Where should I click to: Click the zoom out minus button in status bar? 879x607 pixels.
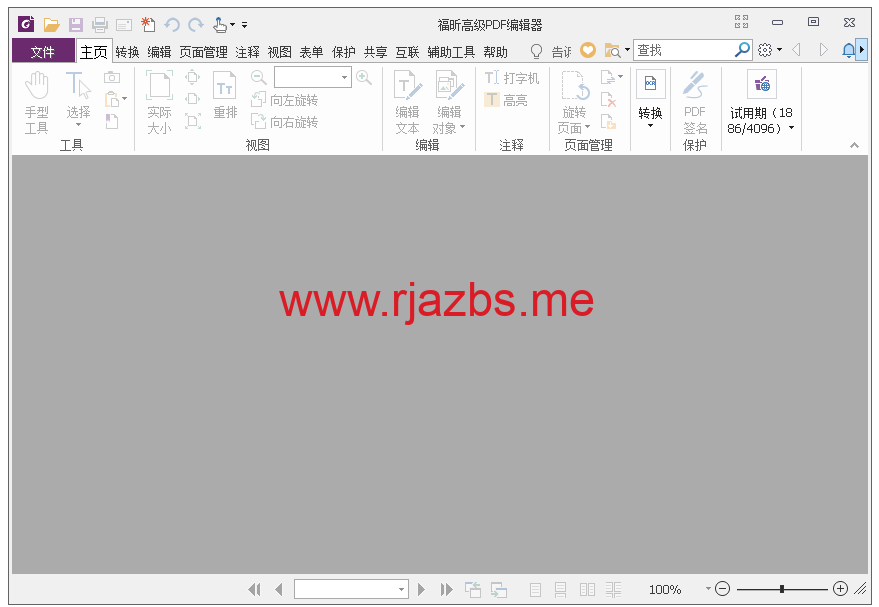coord(723,589)
